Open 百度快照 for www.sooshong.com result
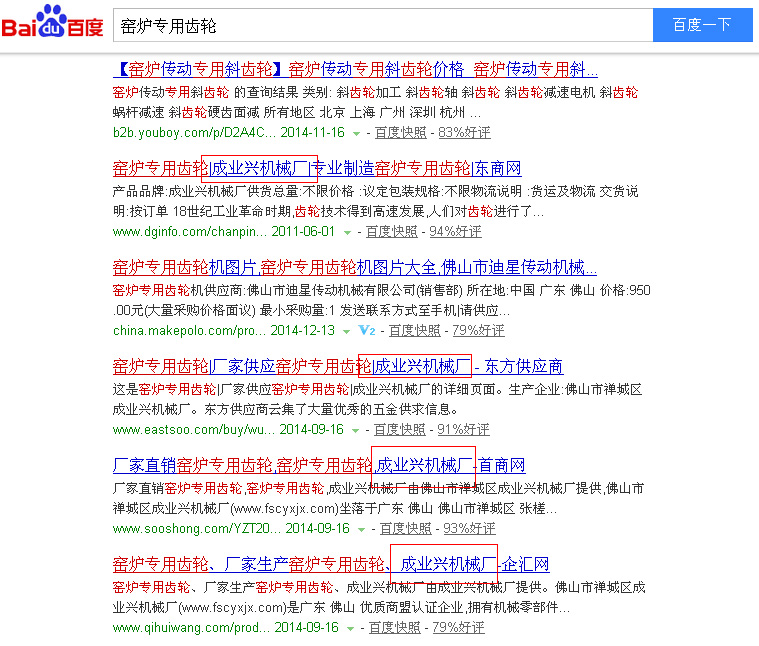The width and height of the screenshot is (759, 646). pyautogui.click(x=405, y=529)
